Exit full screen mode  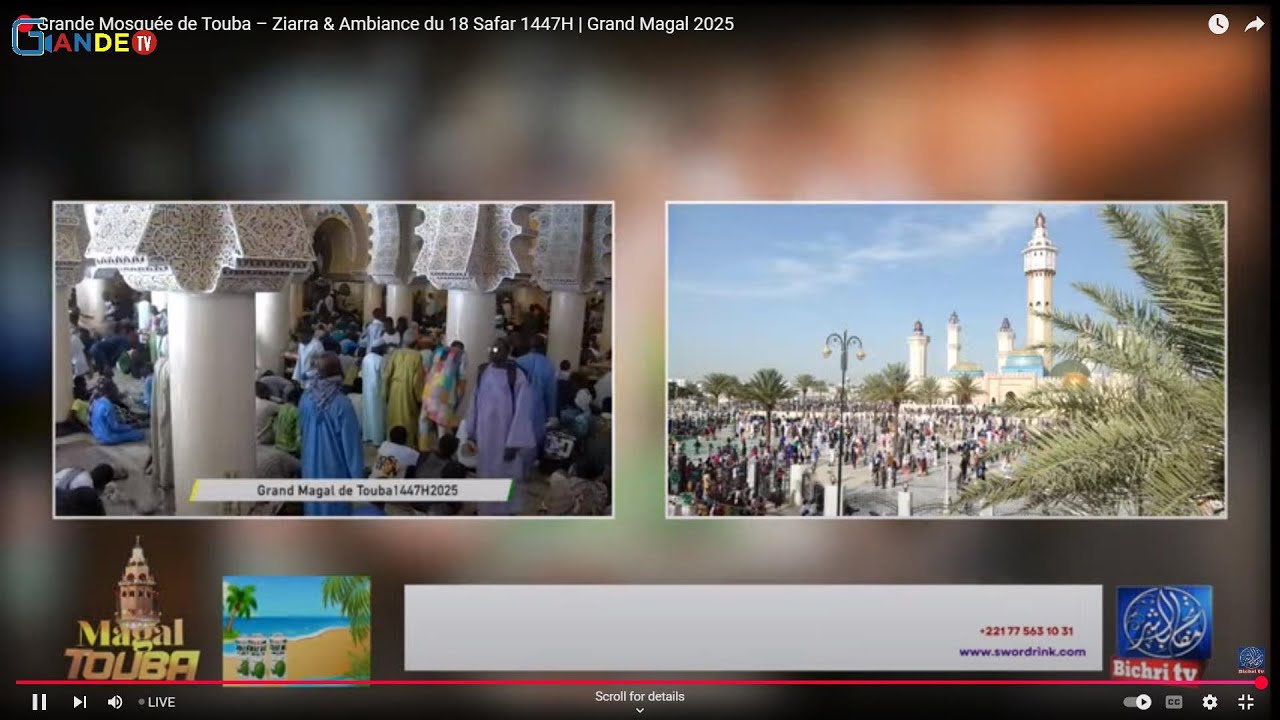[x=1246, y=702]
